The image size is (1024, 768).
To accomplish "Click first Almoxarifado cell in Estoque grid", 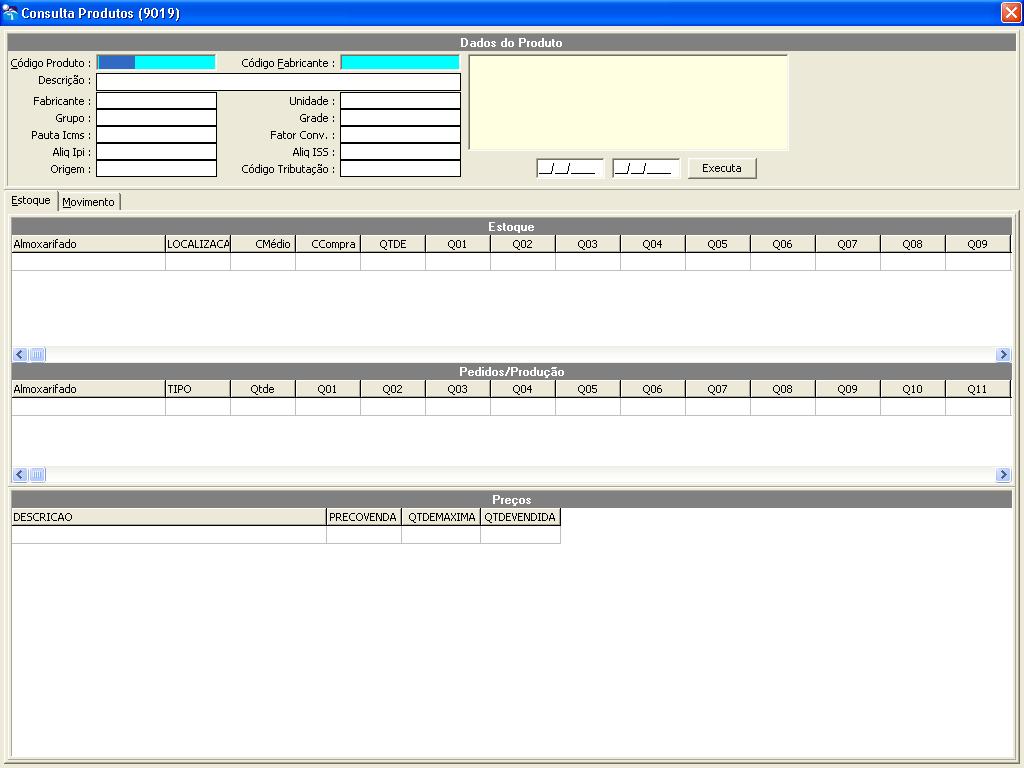I will [88, 262].
